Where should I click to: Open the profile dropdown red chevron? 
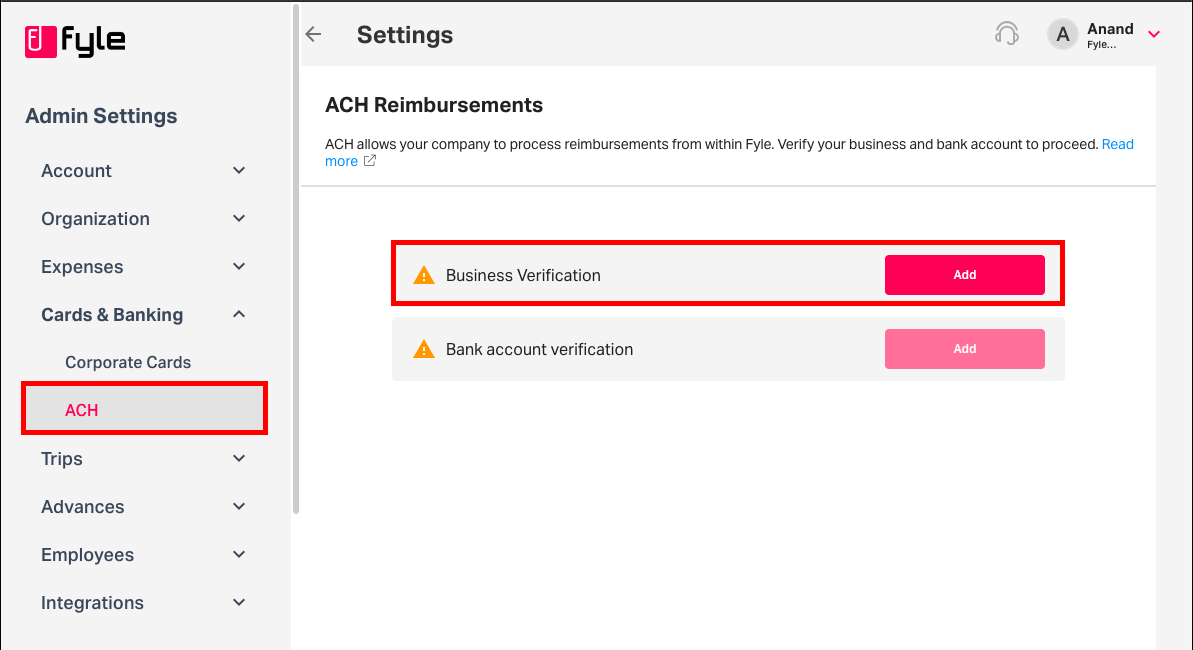tap(1154, 35)
